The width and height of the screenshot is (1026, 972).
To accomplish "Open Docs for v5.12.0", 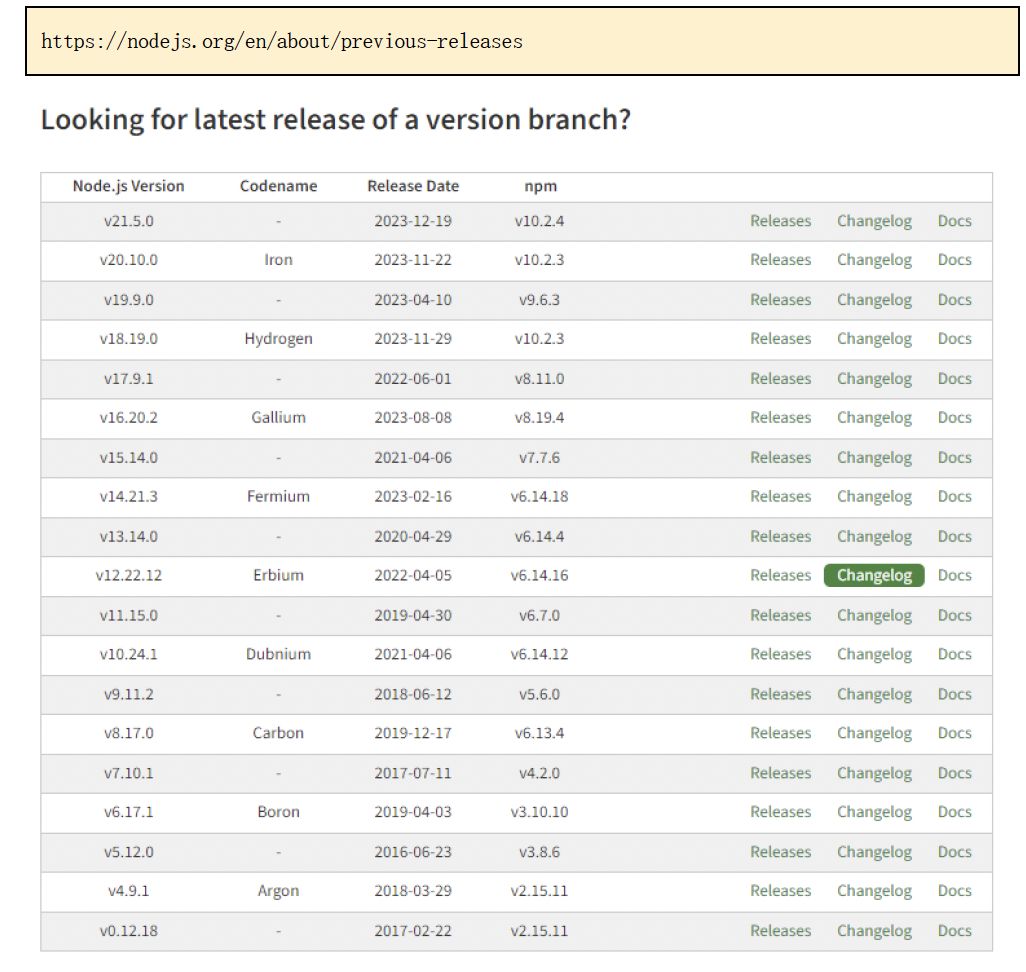I will (954, 852).
